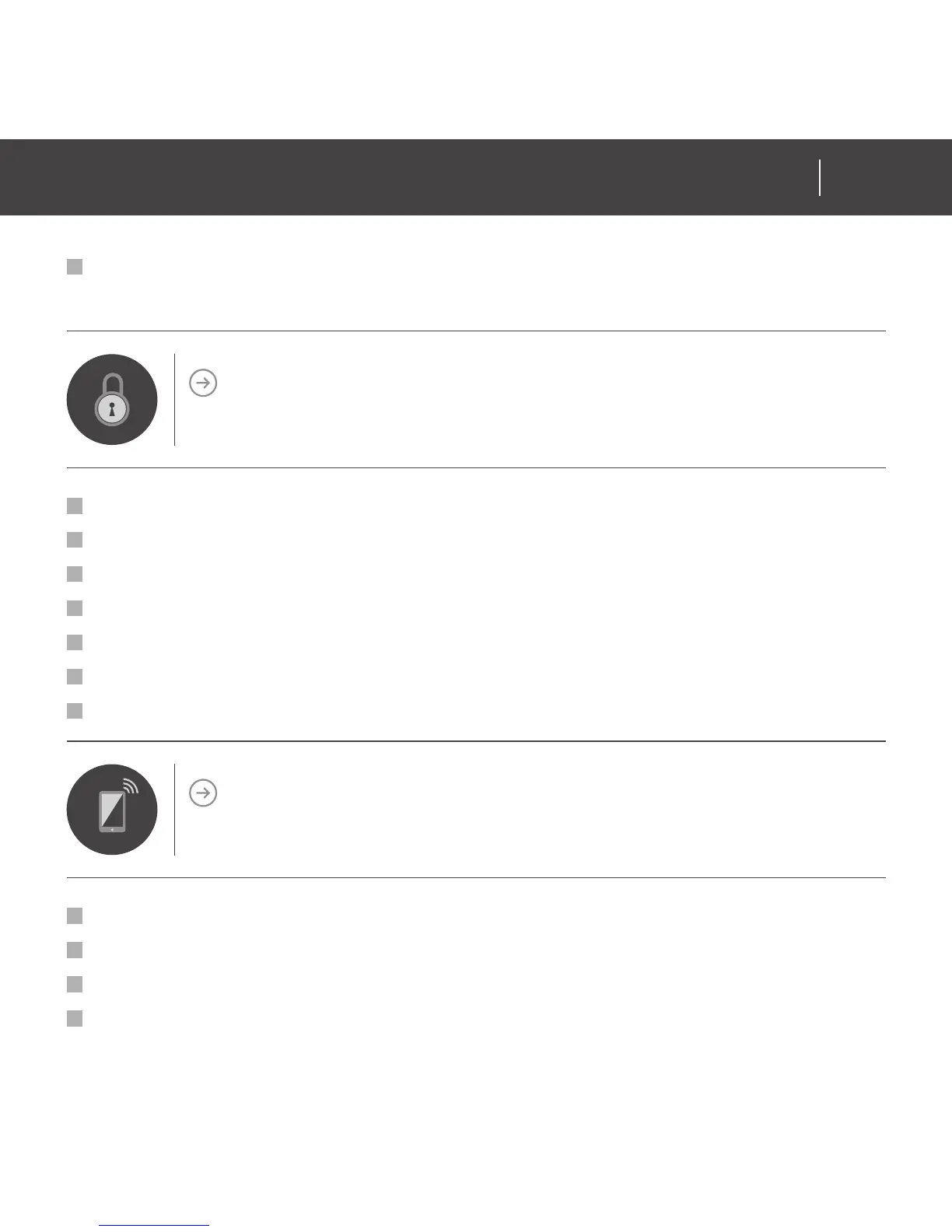
Task: Check the second box below the padlock section
Action: tap(75, 540)
